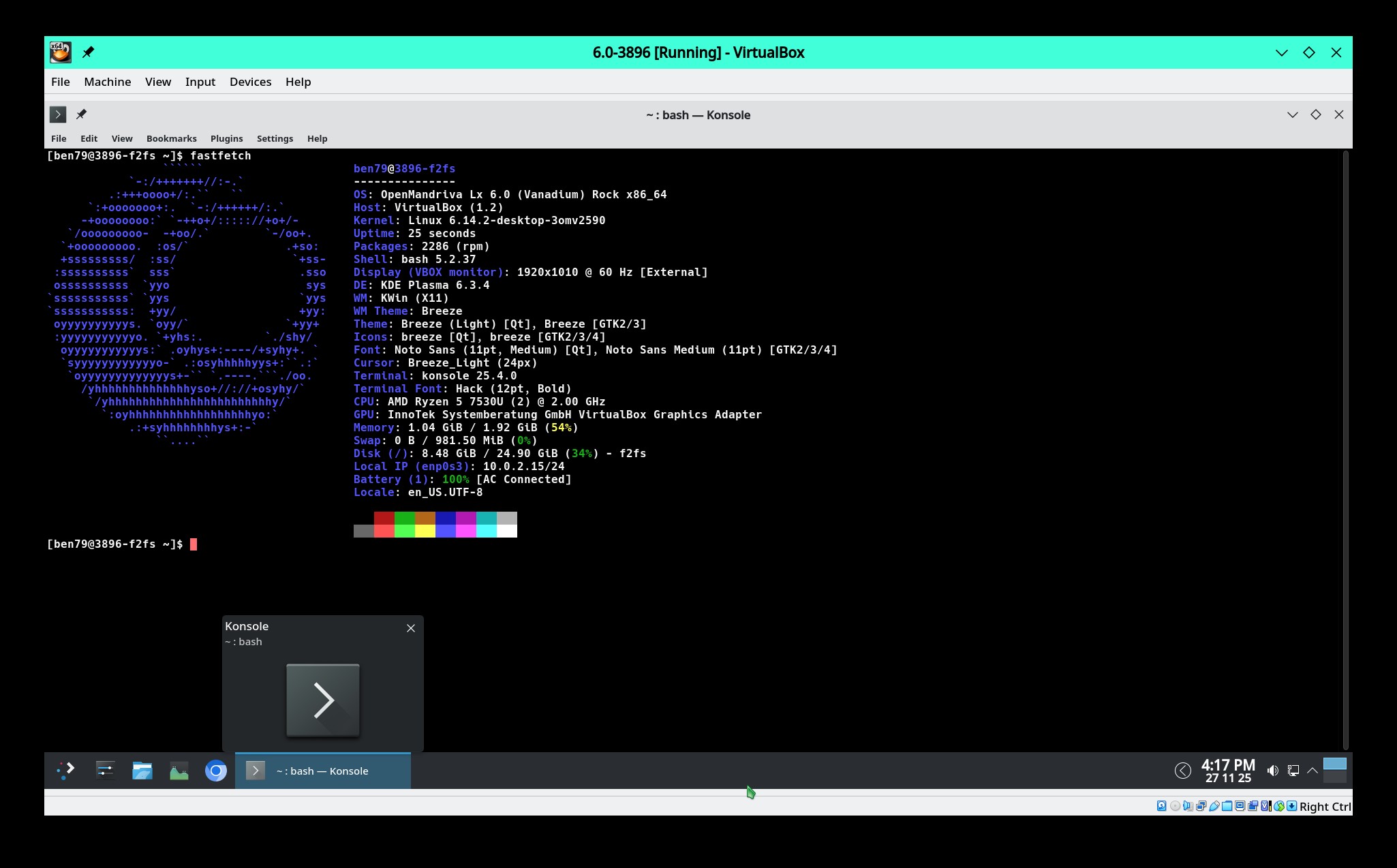
Task: Open the System Monitor taskbar icon
Action: [179, 771]
